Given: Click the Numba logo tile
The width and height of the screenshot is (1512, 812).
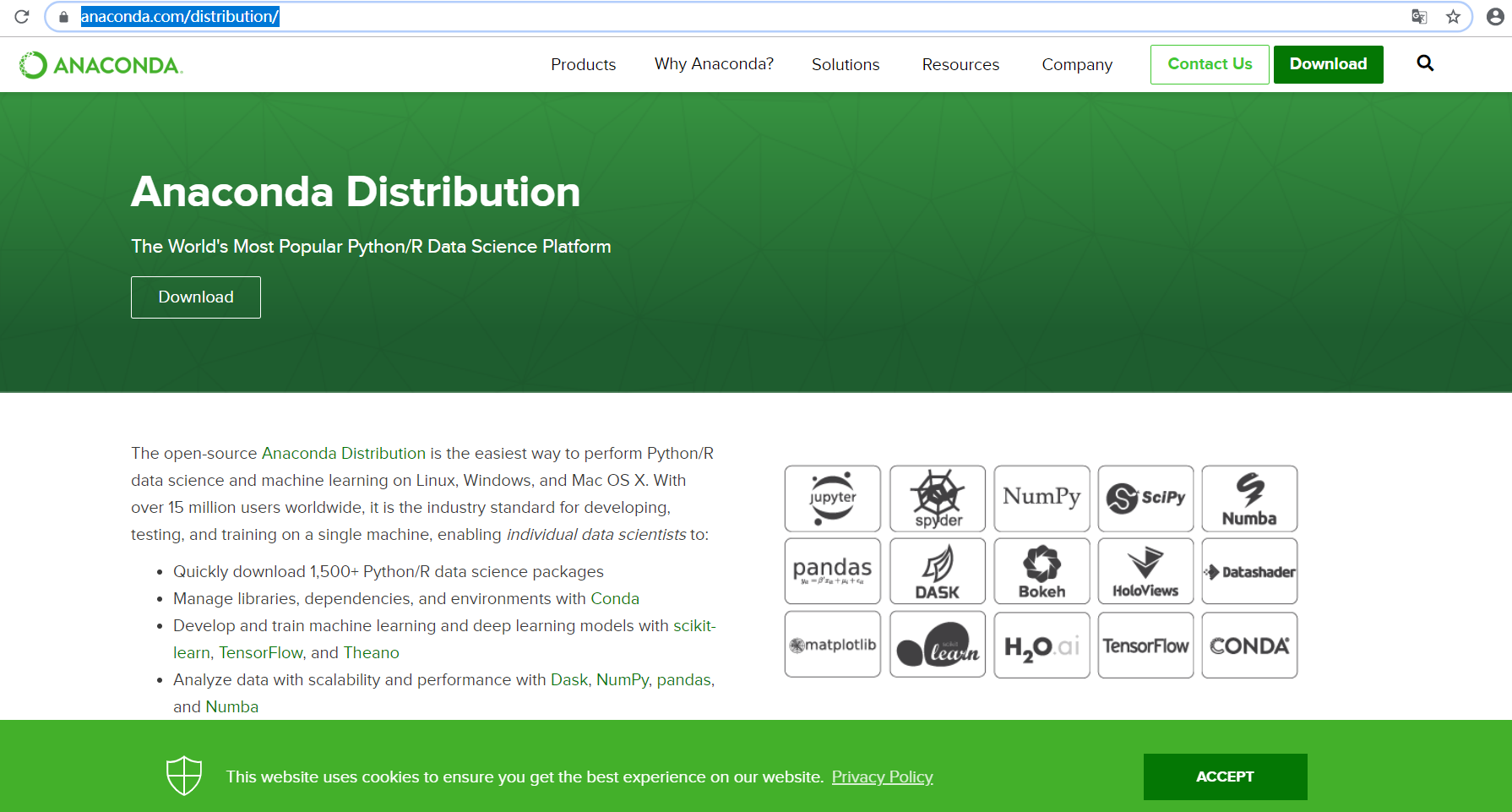Looking at the screenshot, I should tap(1249, 499).
